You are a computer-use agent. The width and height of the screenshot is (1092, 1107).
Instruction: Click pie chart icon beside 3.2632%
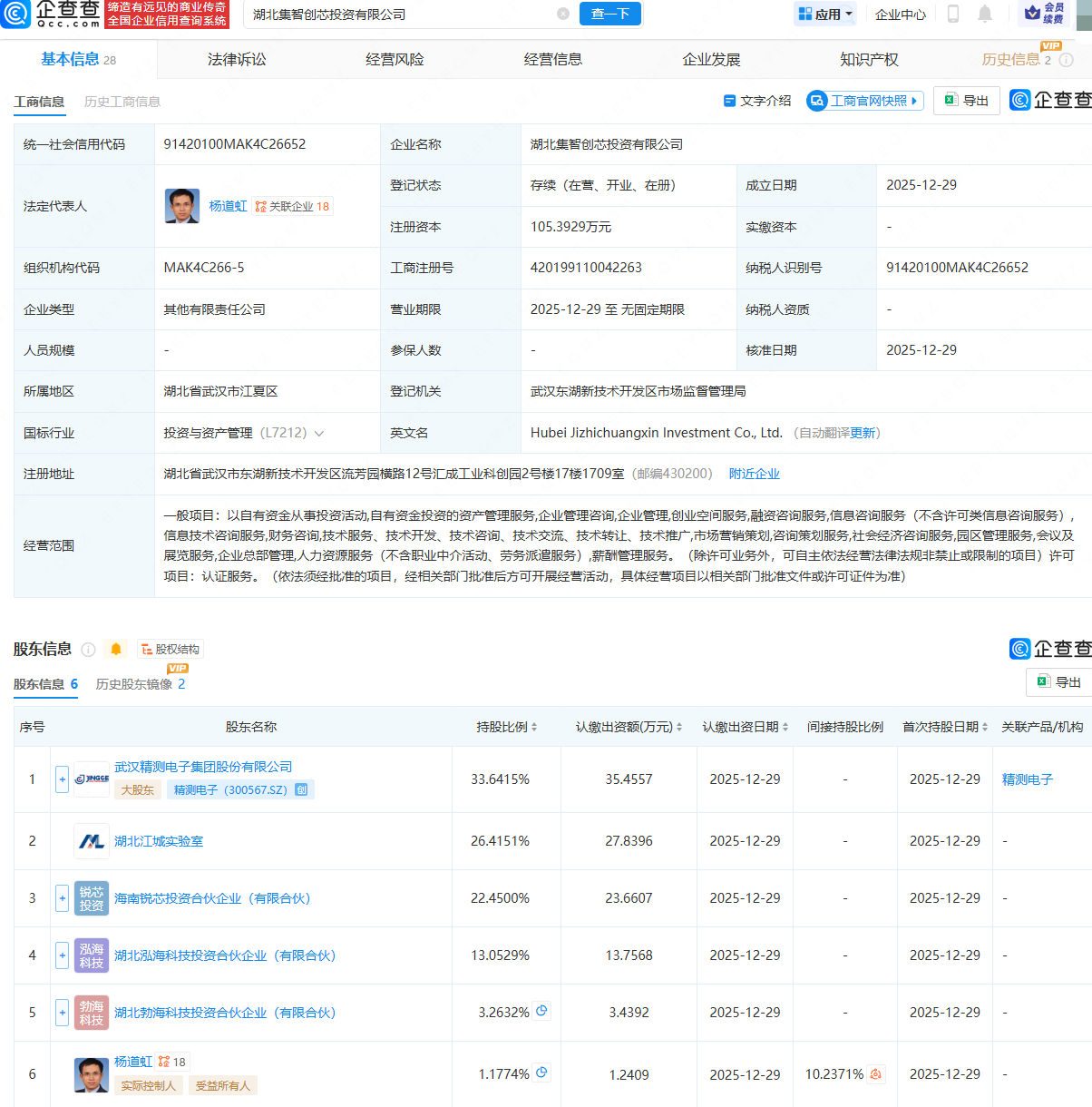tap(541, 1011)
